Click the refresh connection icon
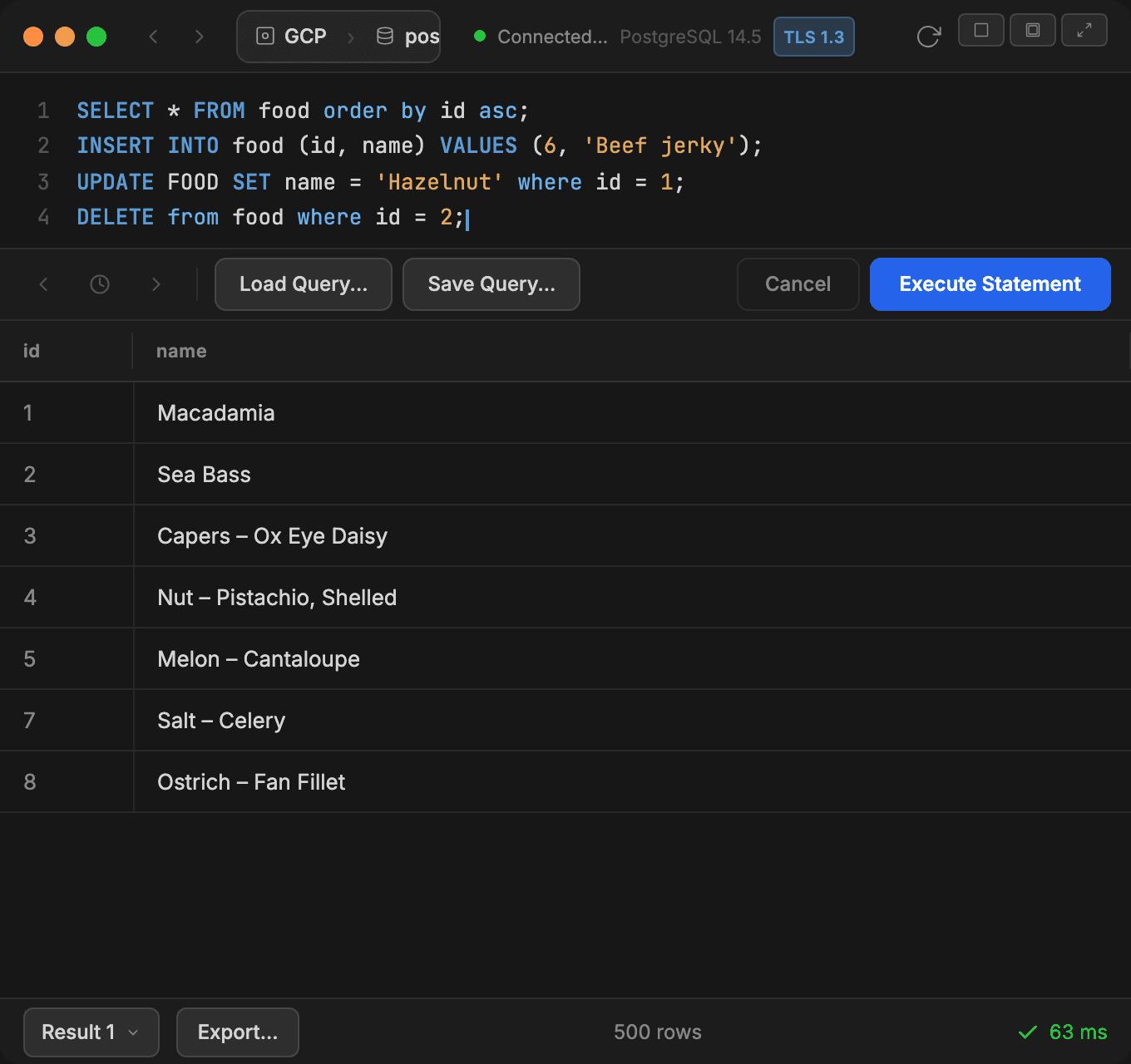The width and height of the screenshot is (1131, 1064). coord(928,37)
